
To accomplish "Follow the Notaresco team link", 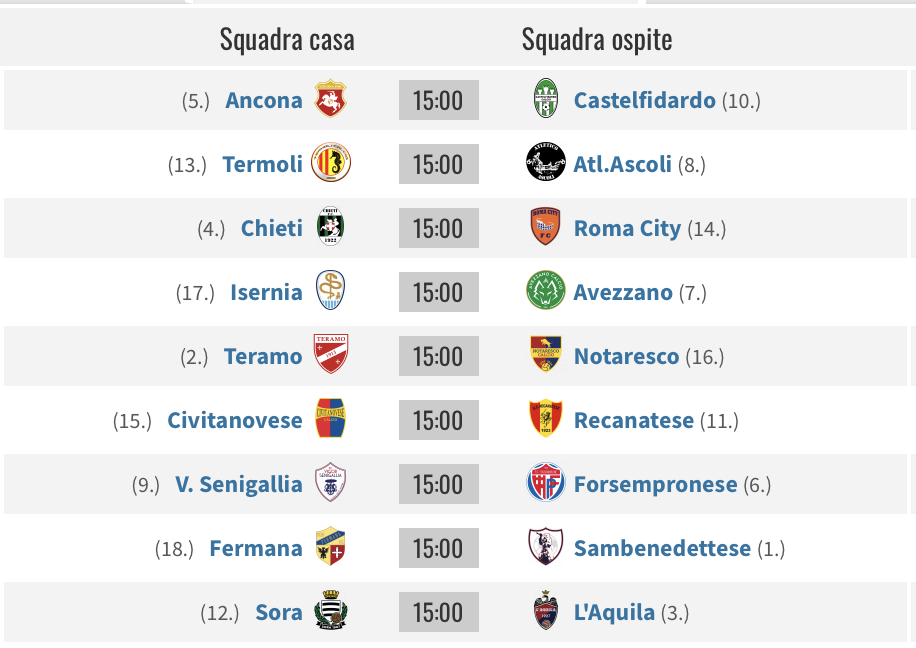I will tap(626, 356).
